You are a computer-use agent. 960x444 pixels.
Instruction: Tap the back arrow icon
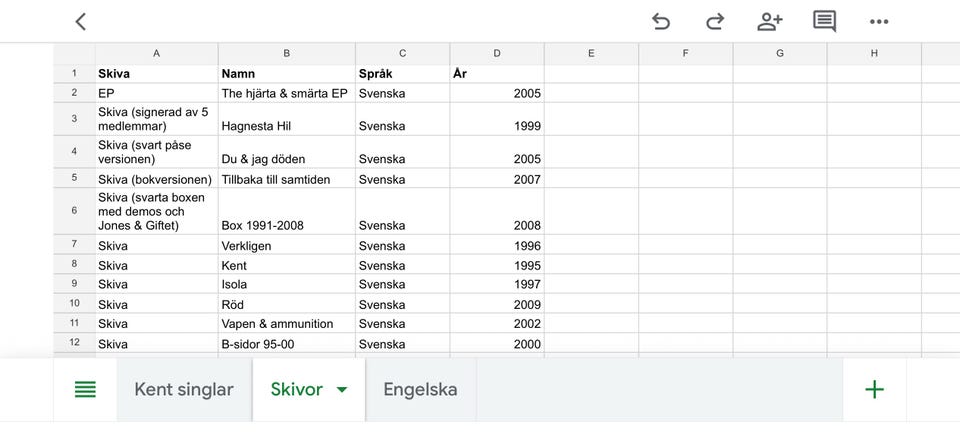pyautogui.click(x=81, y=21)
